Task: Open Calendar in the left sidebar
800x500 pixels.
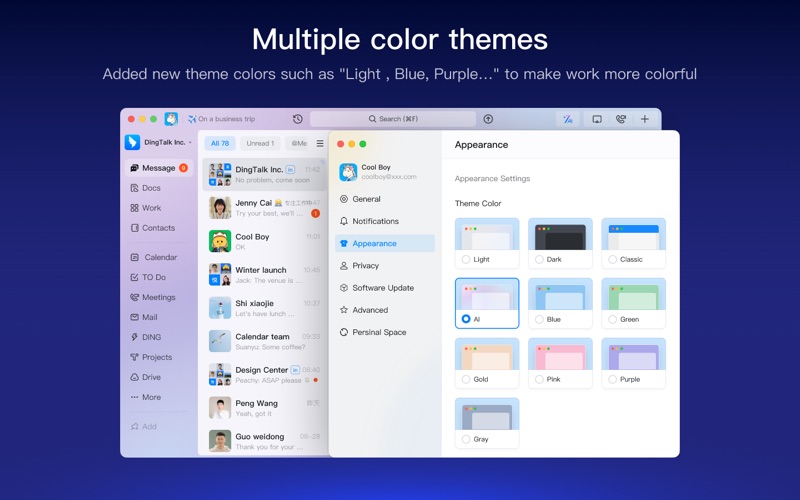Action: point(159,257)
